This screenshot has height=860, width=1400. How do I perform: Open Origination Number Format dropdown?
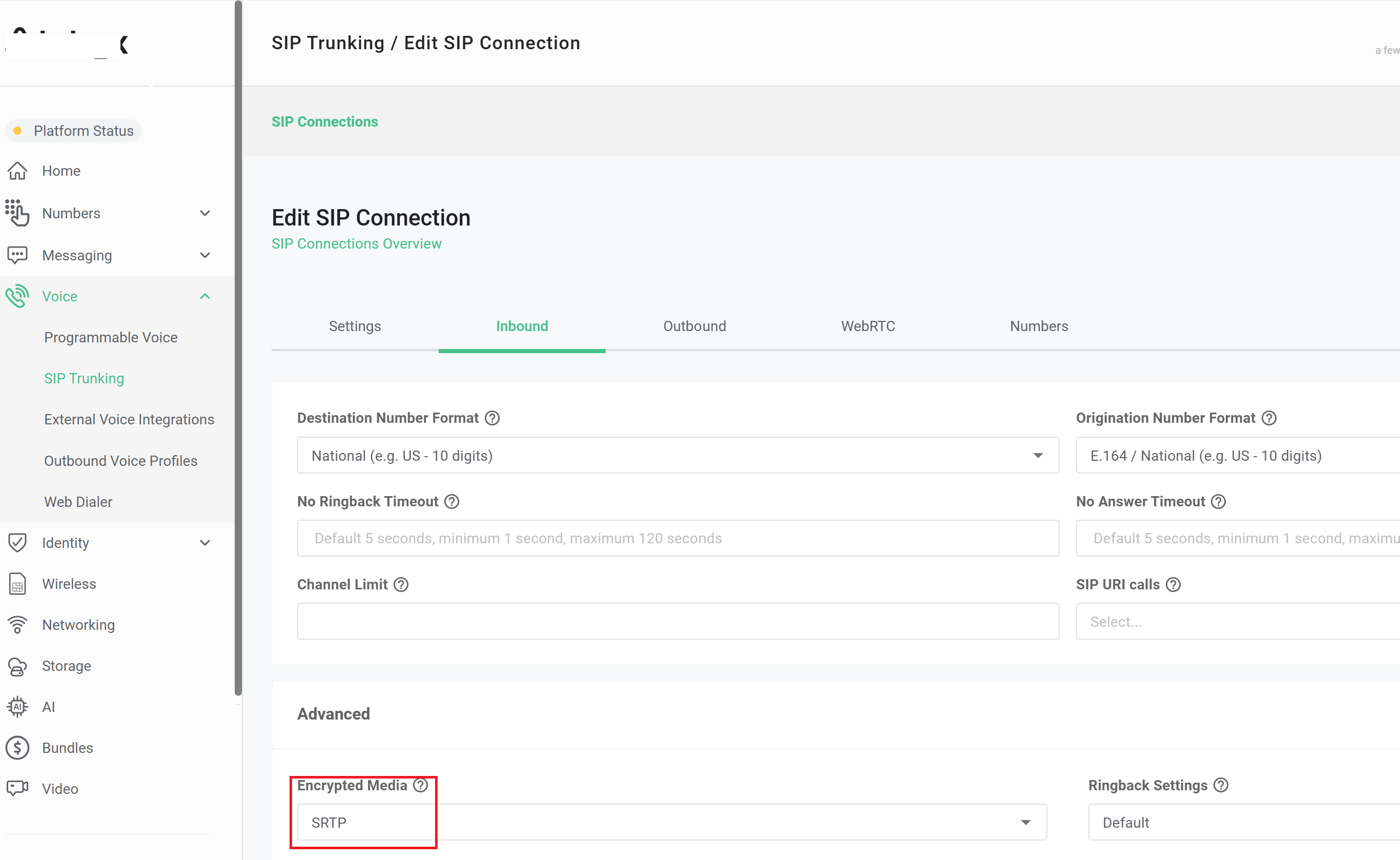[x=1238, y=456]
